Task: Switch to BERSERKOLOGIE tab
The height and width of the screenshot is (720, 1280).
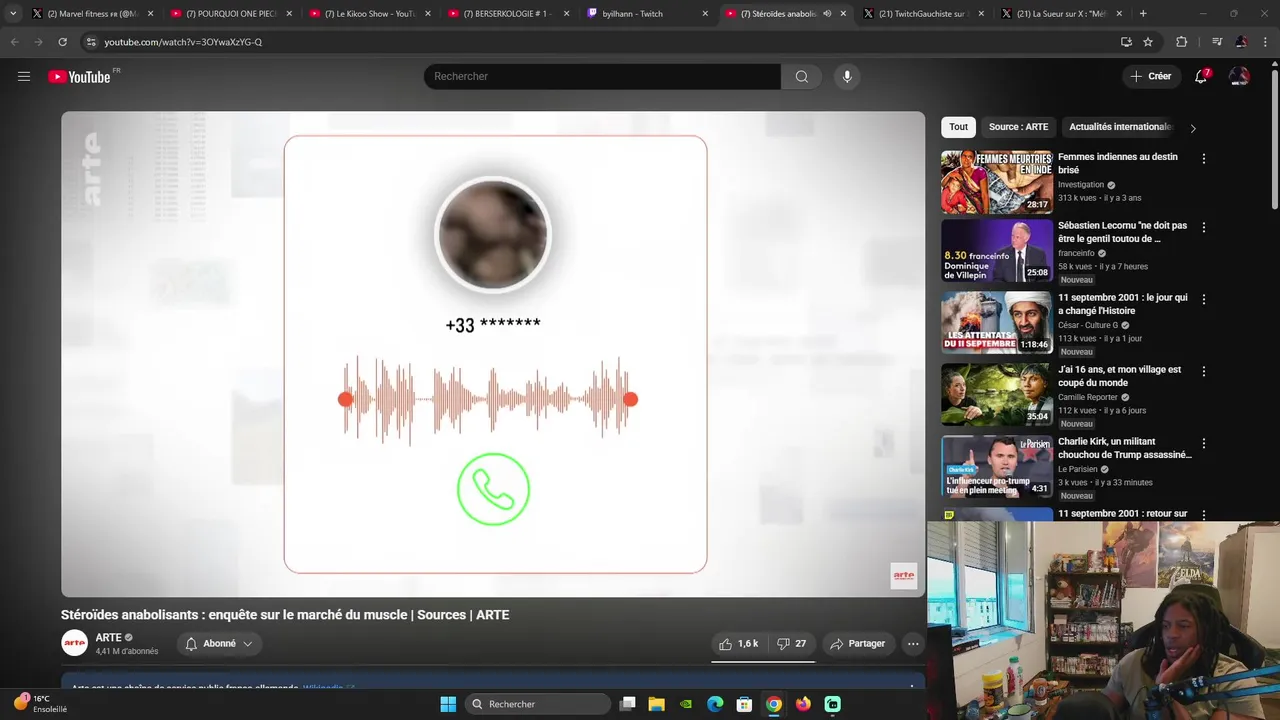Action: point(508,14)
